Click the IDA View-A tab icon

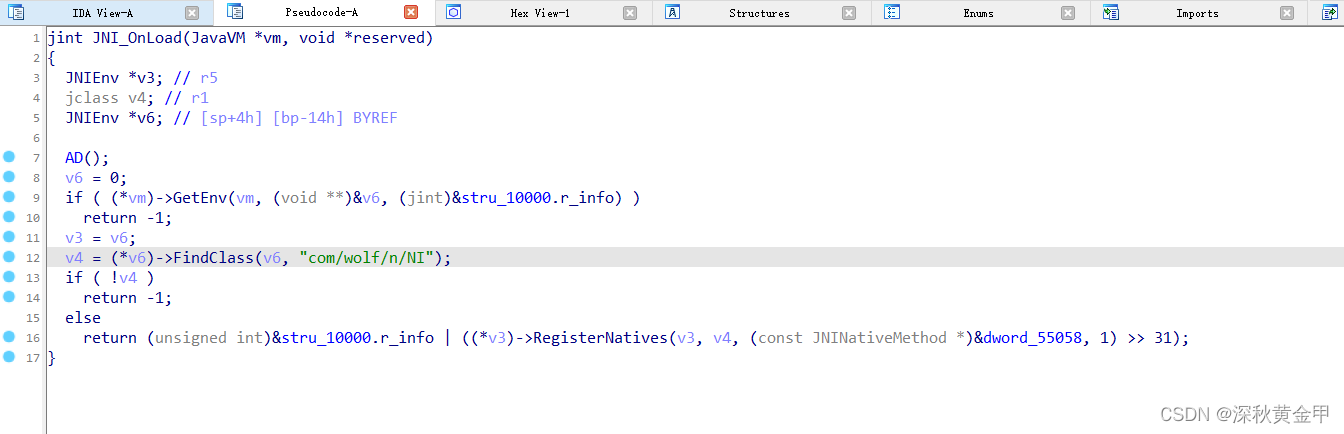point(16,13)
